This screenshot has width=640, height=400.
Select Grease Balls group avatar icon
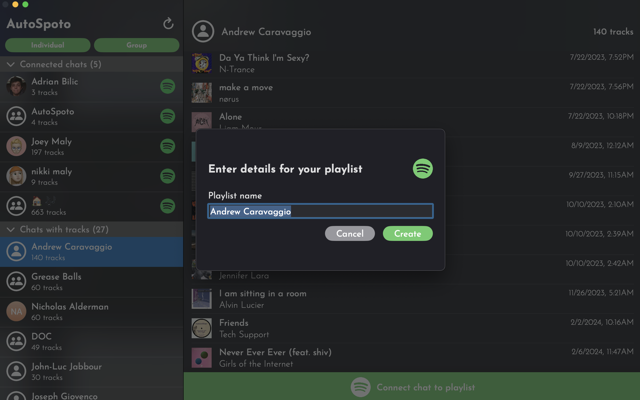point(16,282)
